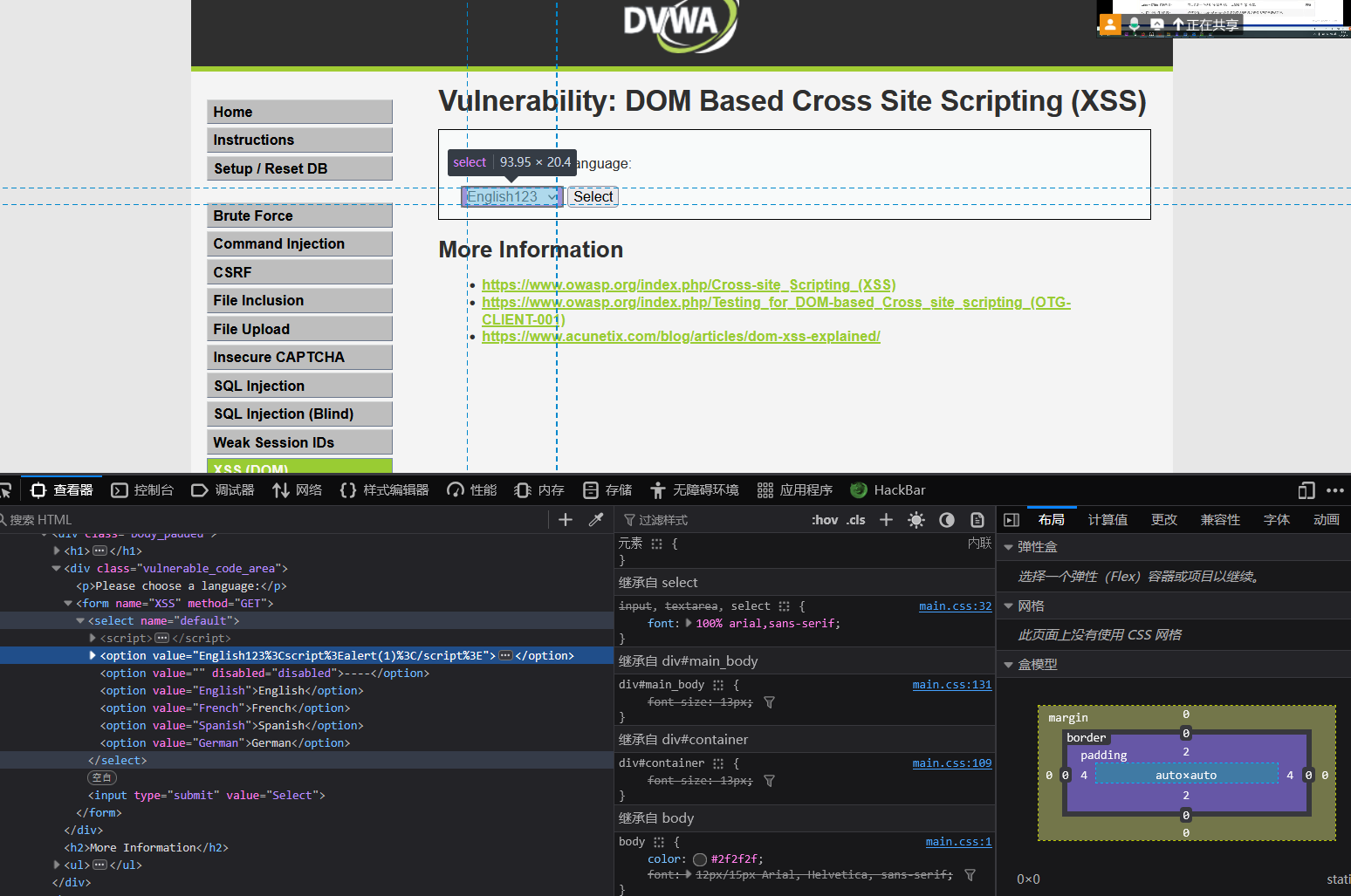Screen dimensions: 1351x896
Task: Open main.css:109 source link
Action: coord(952,763)
